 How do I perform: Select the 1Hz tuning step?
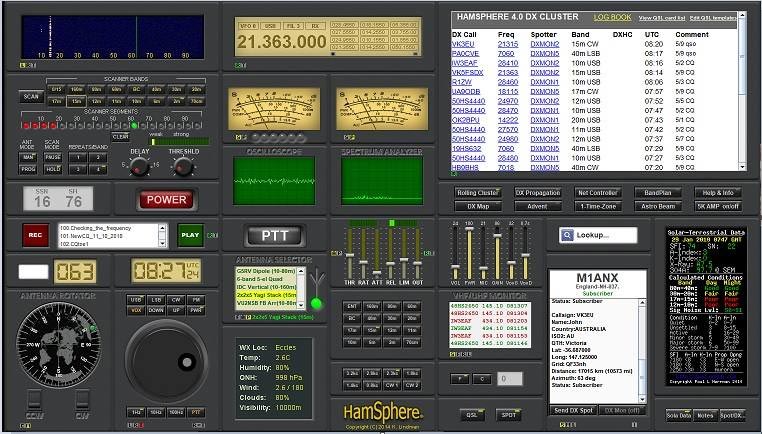[136, 413]
